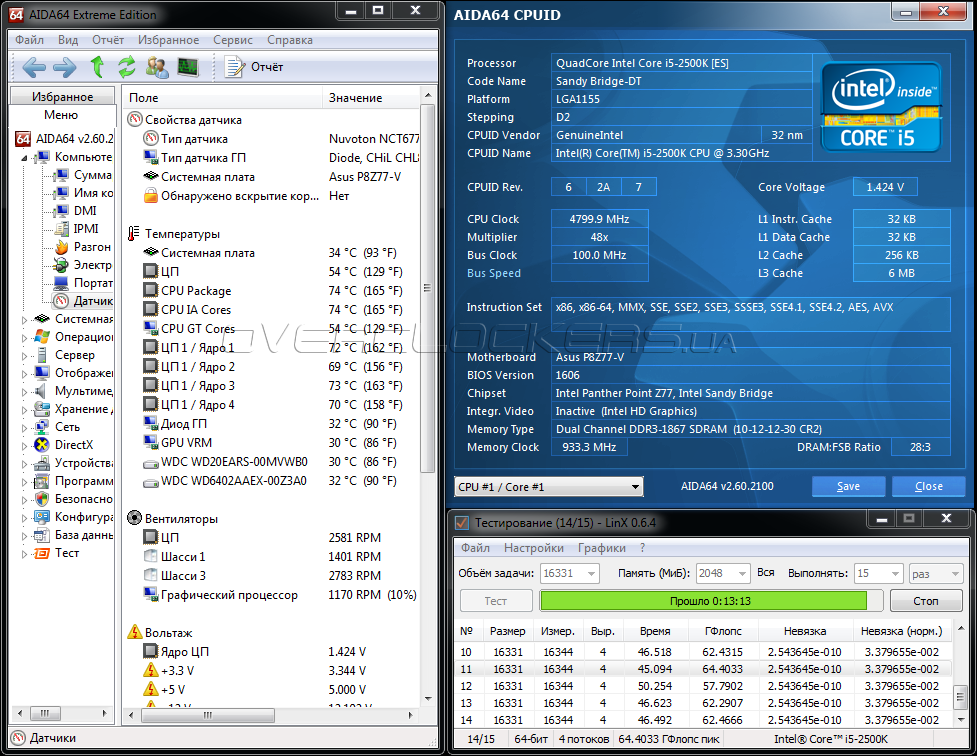977x756 pixels.
Task: Select the Разгон flame icon item
Action: (92, 247)
